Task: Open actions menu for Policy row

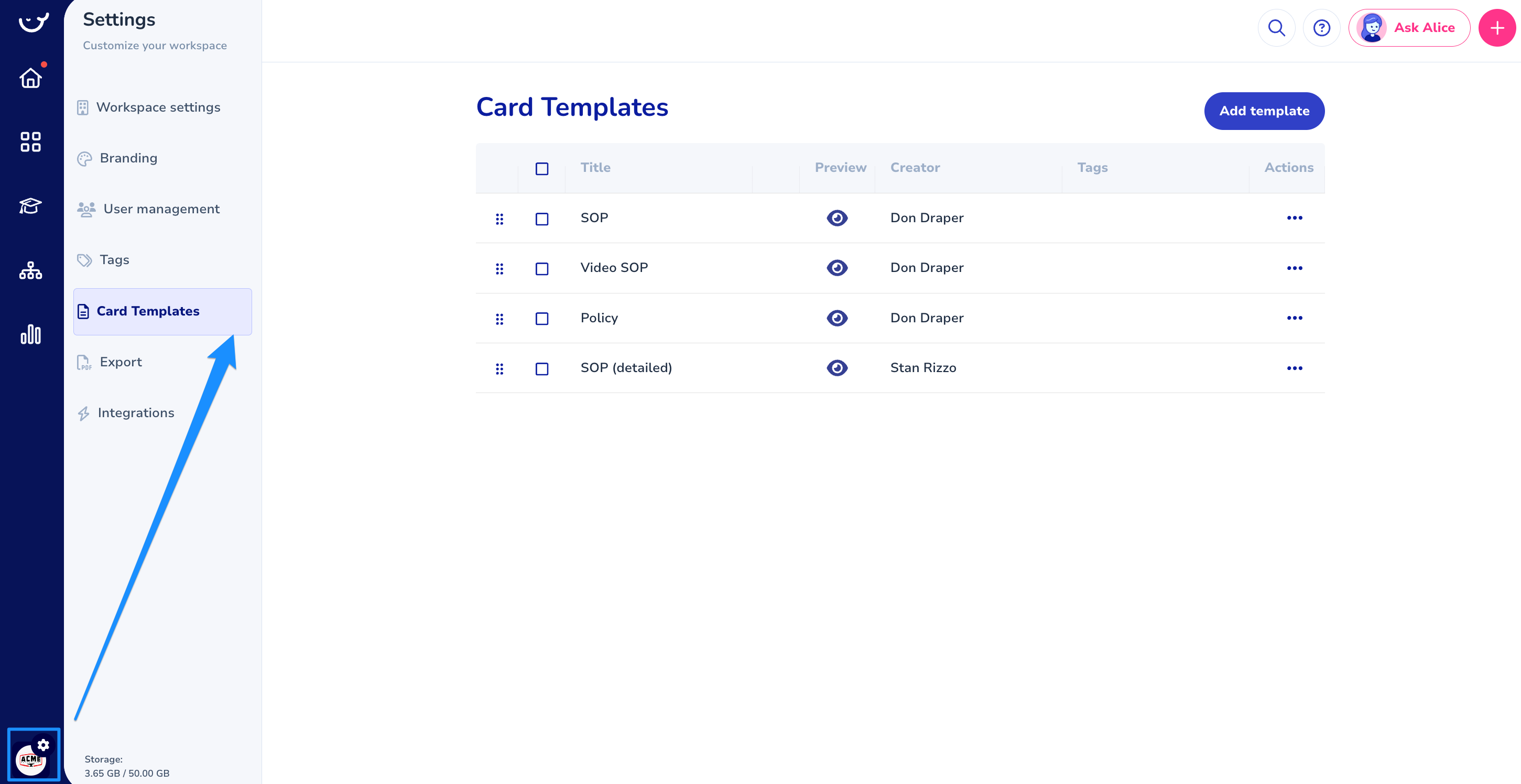Action: point(1294,318)
